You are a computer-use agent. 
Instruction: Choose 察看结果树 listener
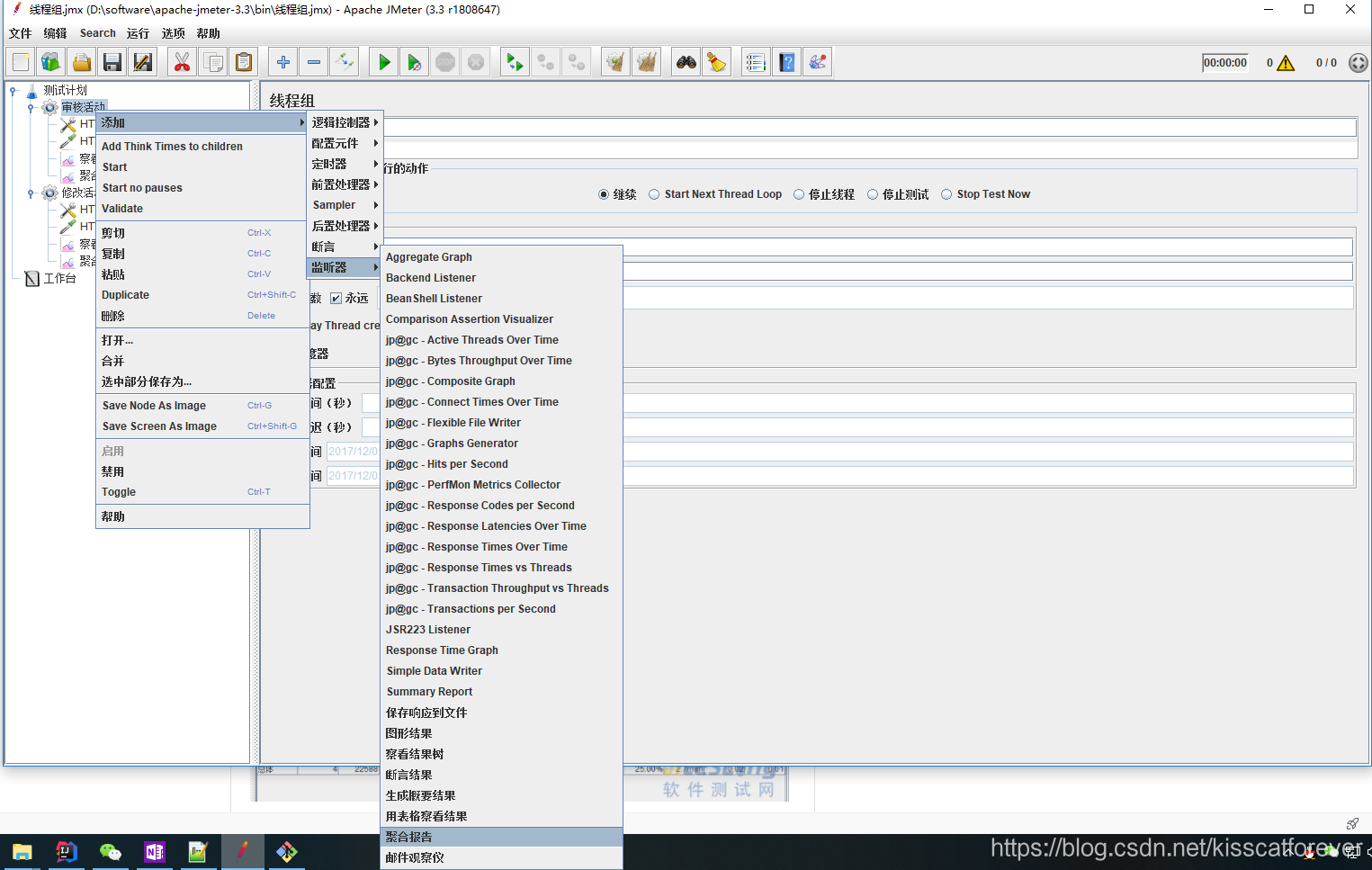click(x=501, y=754)
